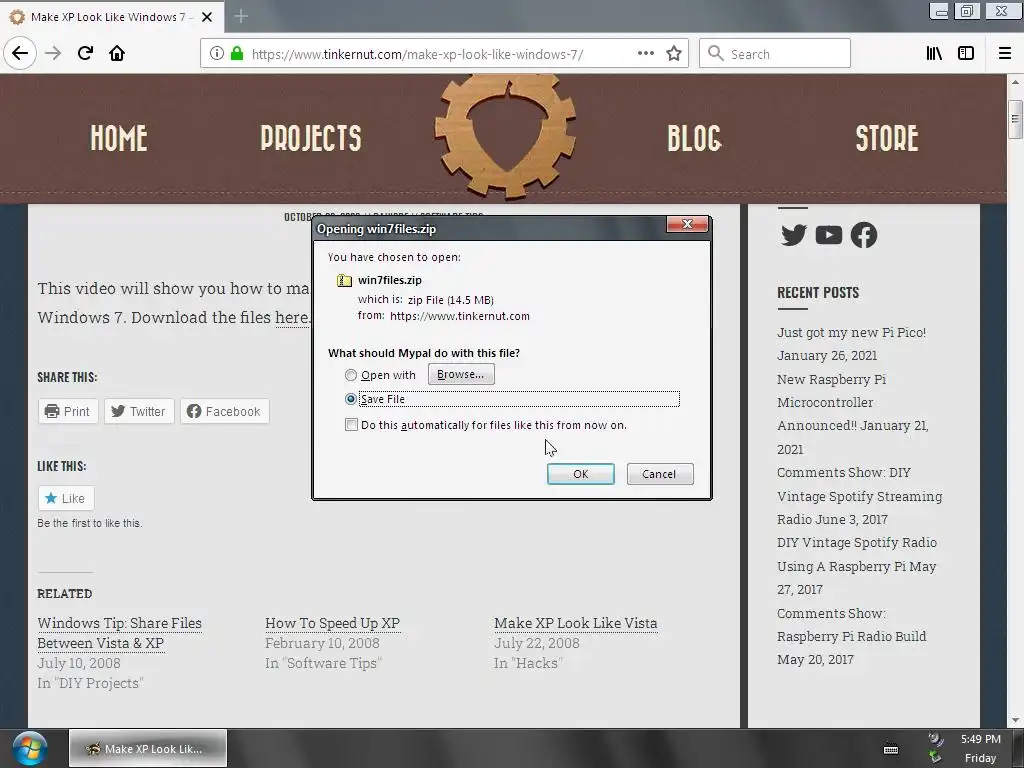Click the Tinkernut gear logo
1024x768 pixels.
click(505, 136)
